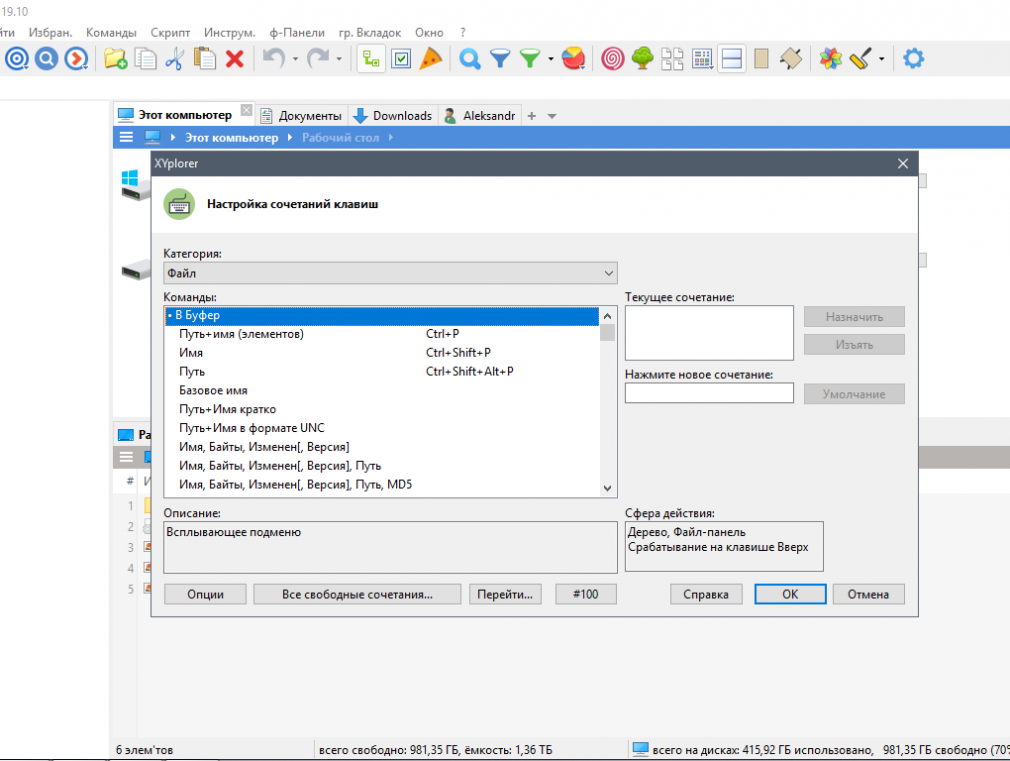The height and width of the screenshot is (761, 1010).
Task: Expand the breadcrumb arrow after Этот компьютер
Action: (290, 137)
